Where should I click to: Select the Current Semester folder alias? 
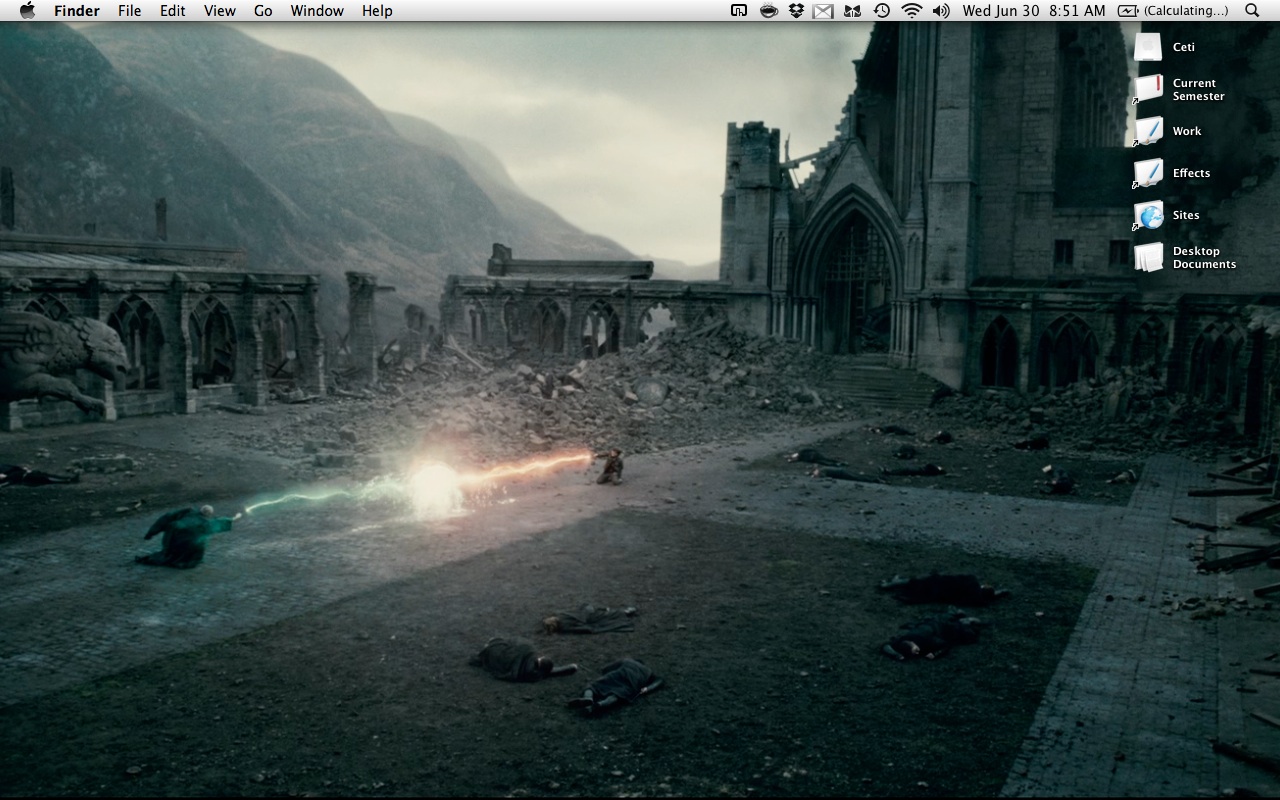point(1148,89)
